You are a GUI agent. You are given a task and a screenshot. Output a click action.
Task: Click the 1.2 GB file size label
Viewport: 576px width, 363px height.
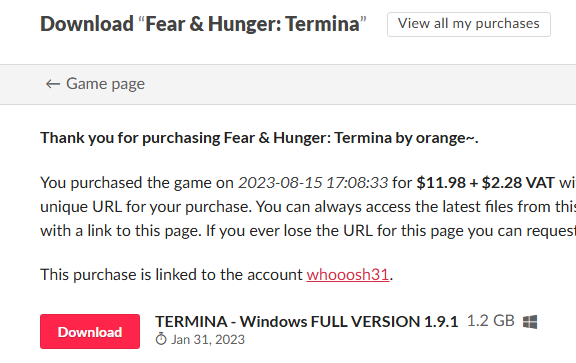coord(491,321)
